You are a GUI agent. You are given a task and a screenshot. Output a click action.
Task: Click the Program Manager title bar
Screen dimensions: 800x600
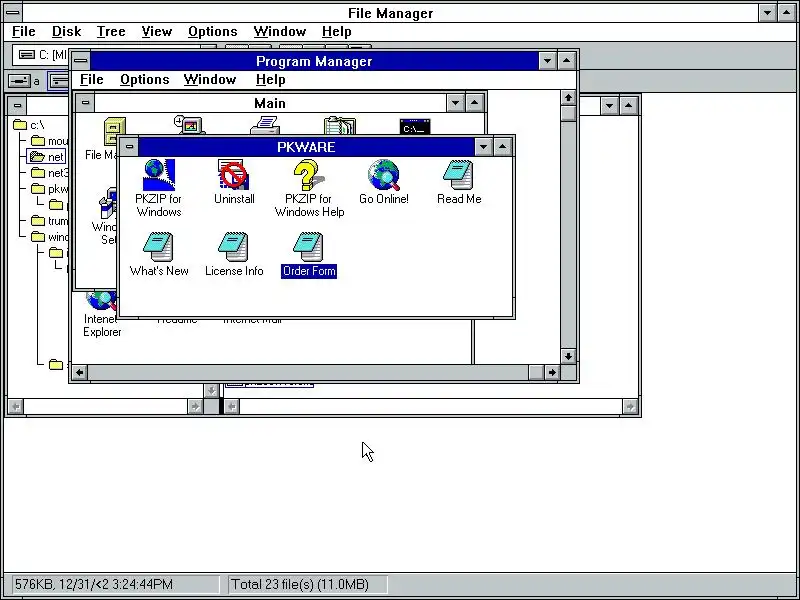click(314, 61)
